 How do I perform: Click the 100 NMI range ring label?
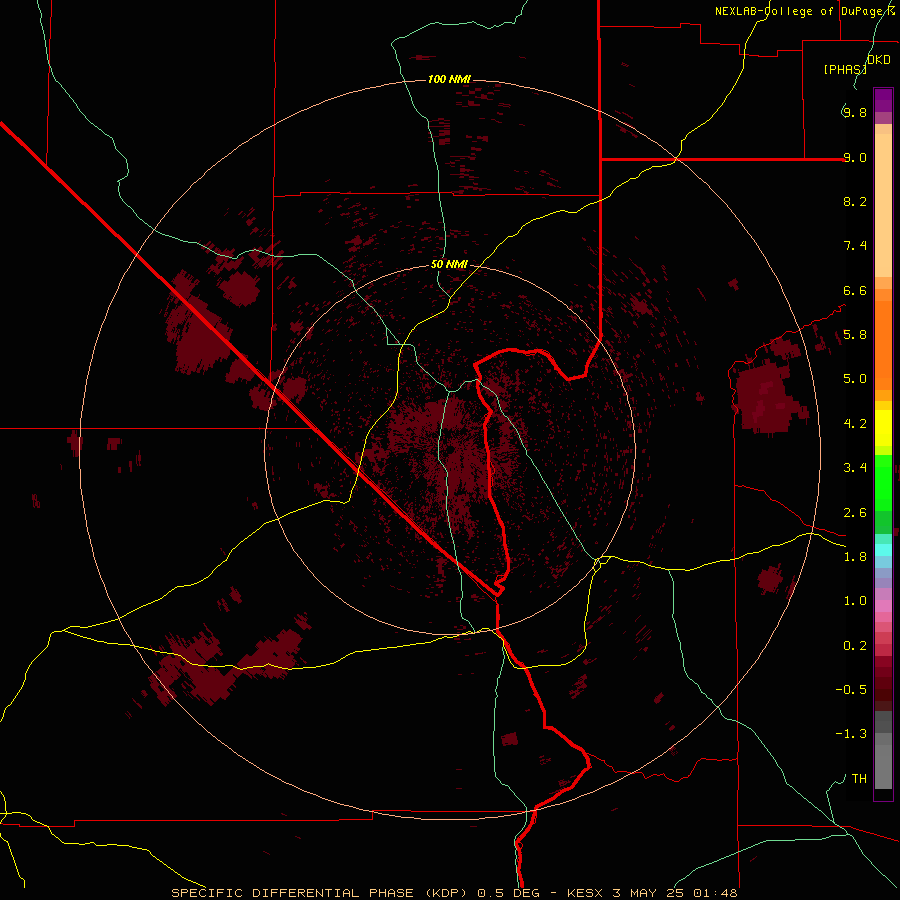click(x=449, y=79)
